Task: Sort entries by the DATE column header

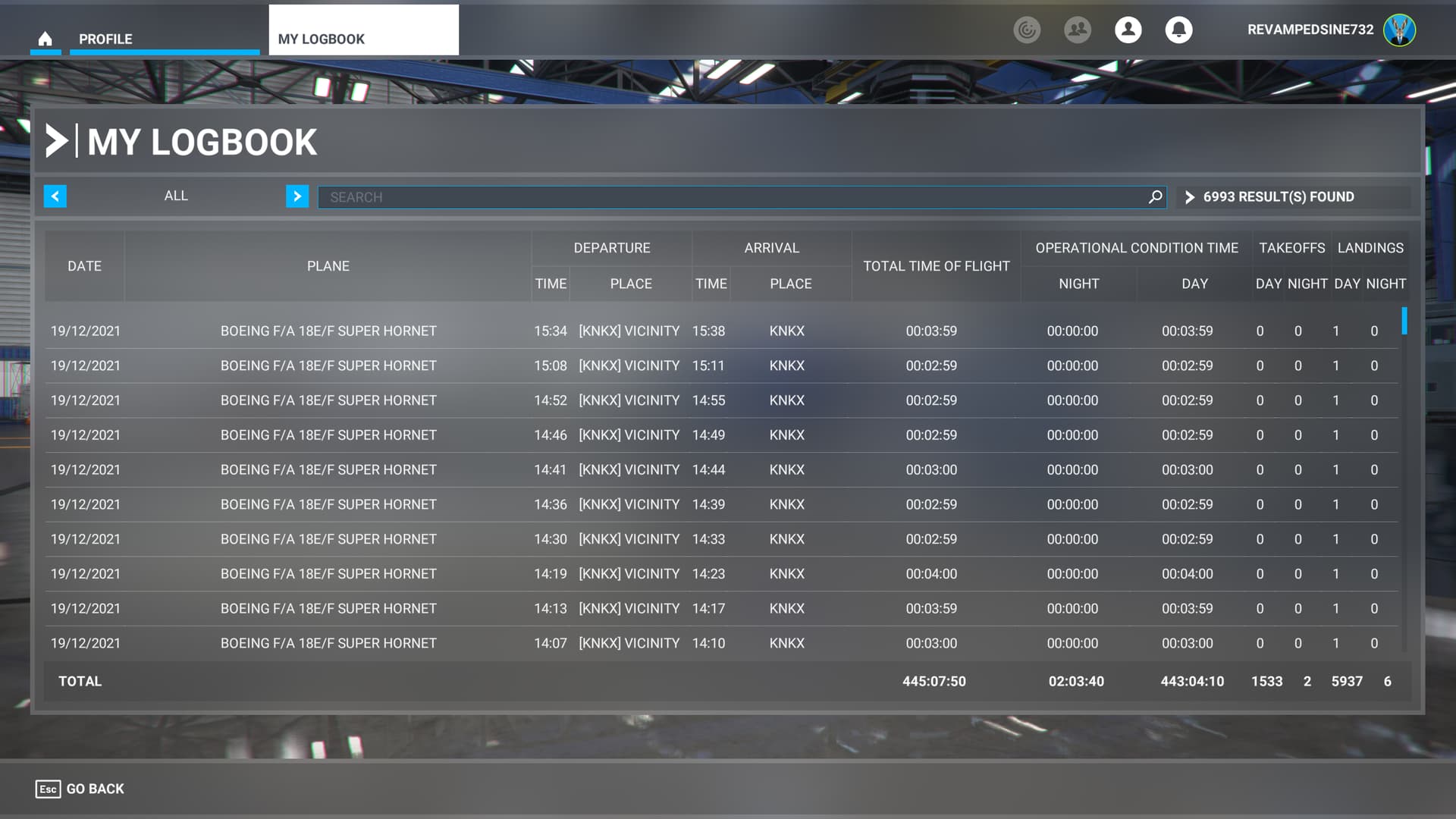Action: 84,266
